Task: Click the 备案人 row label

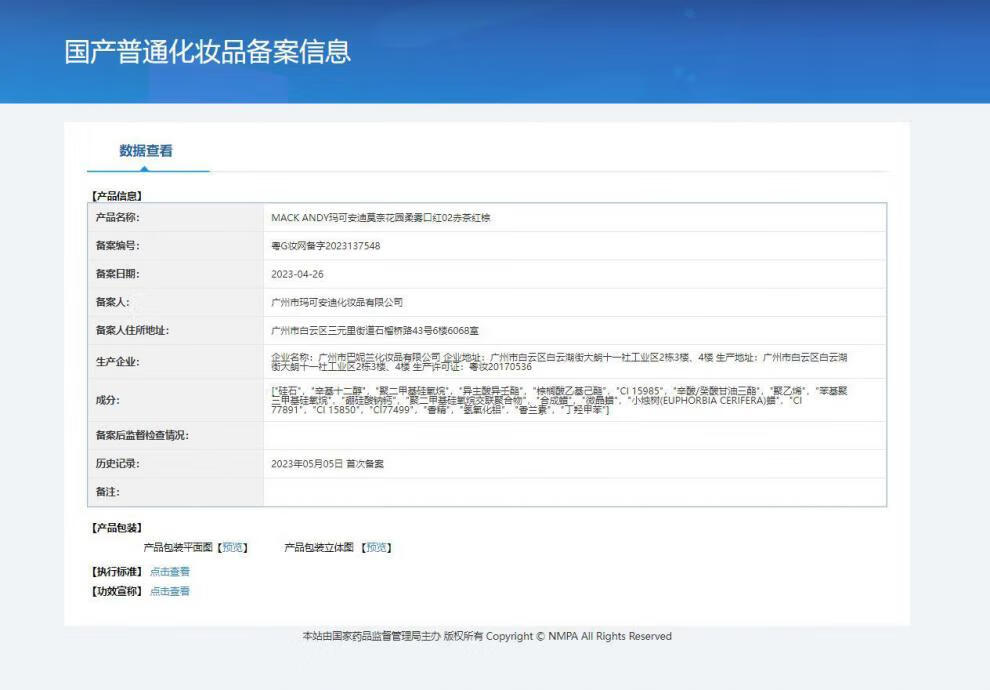Action: click(x=112, y=302)
